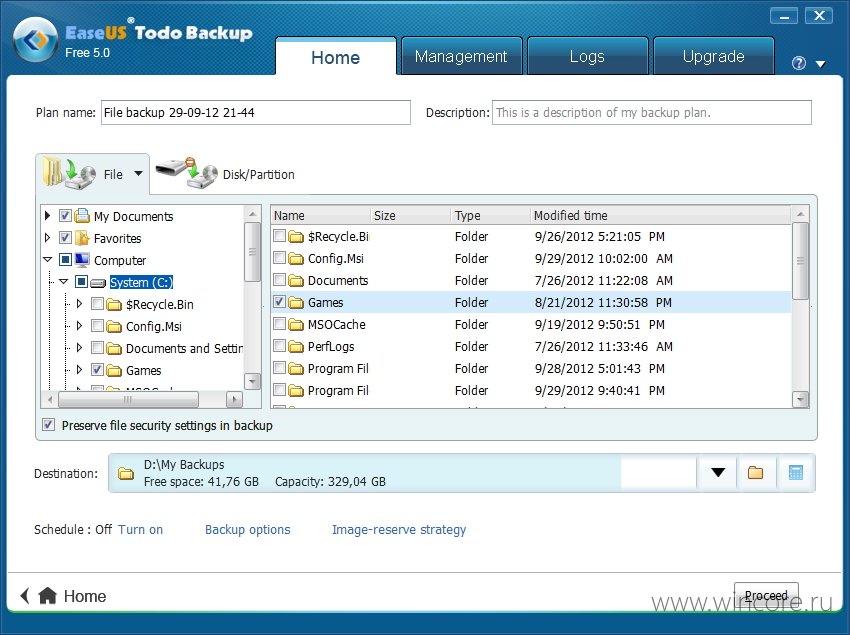
Task: Expand the Favorites tree node
Action: (47, 238)
